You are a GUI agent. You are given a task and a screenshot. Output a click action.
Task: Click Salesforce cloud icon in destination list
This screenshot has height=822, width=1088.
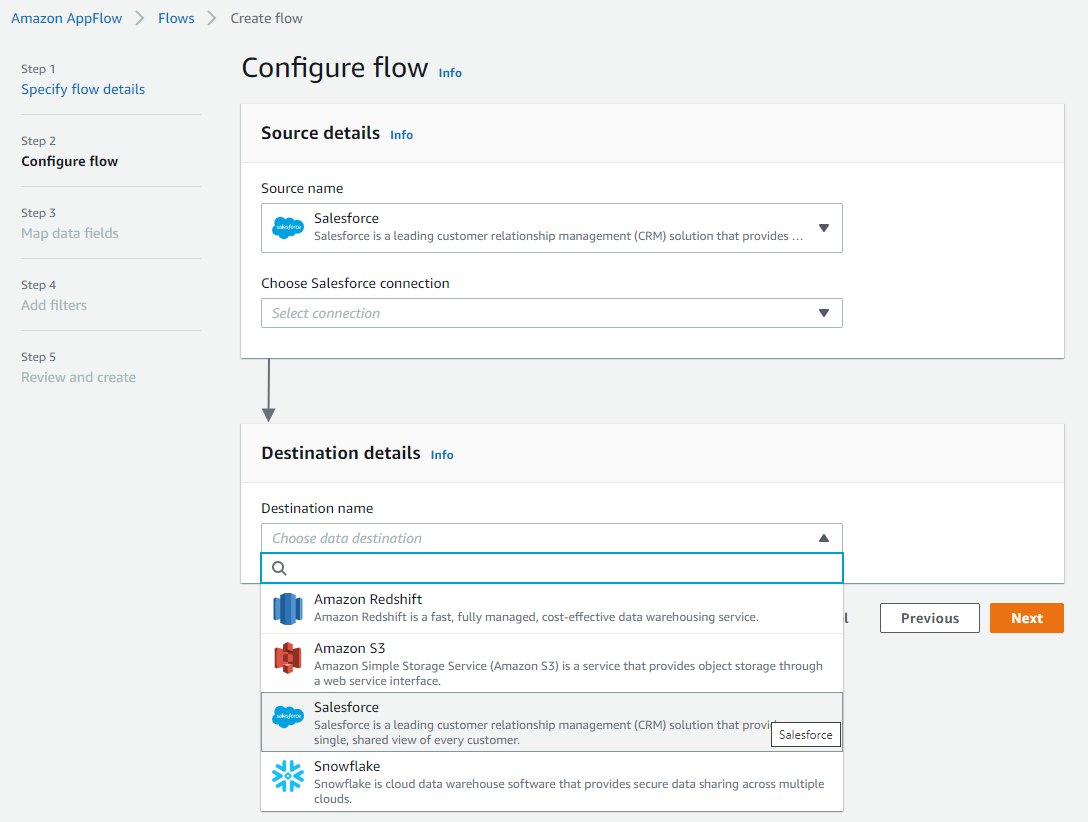click(x=288, y=716)
